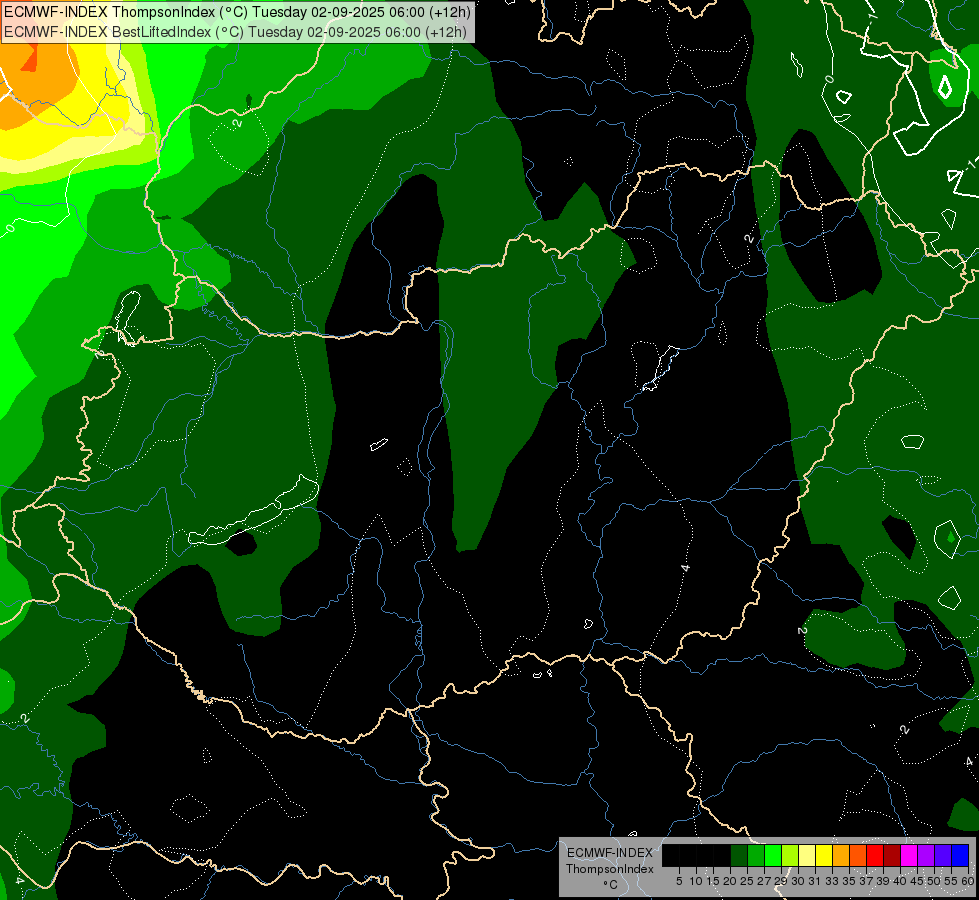979x900 pixels.
Task: Click the medium green 25–27 legend swatch
Action: click(x=756, y=855)
